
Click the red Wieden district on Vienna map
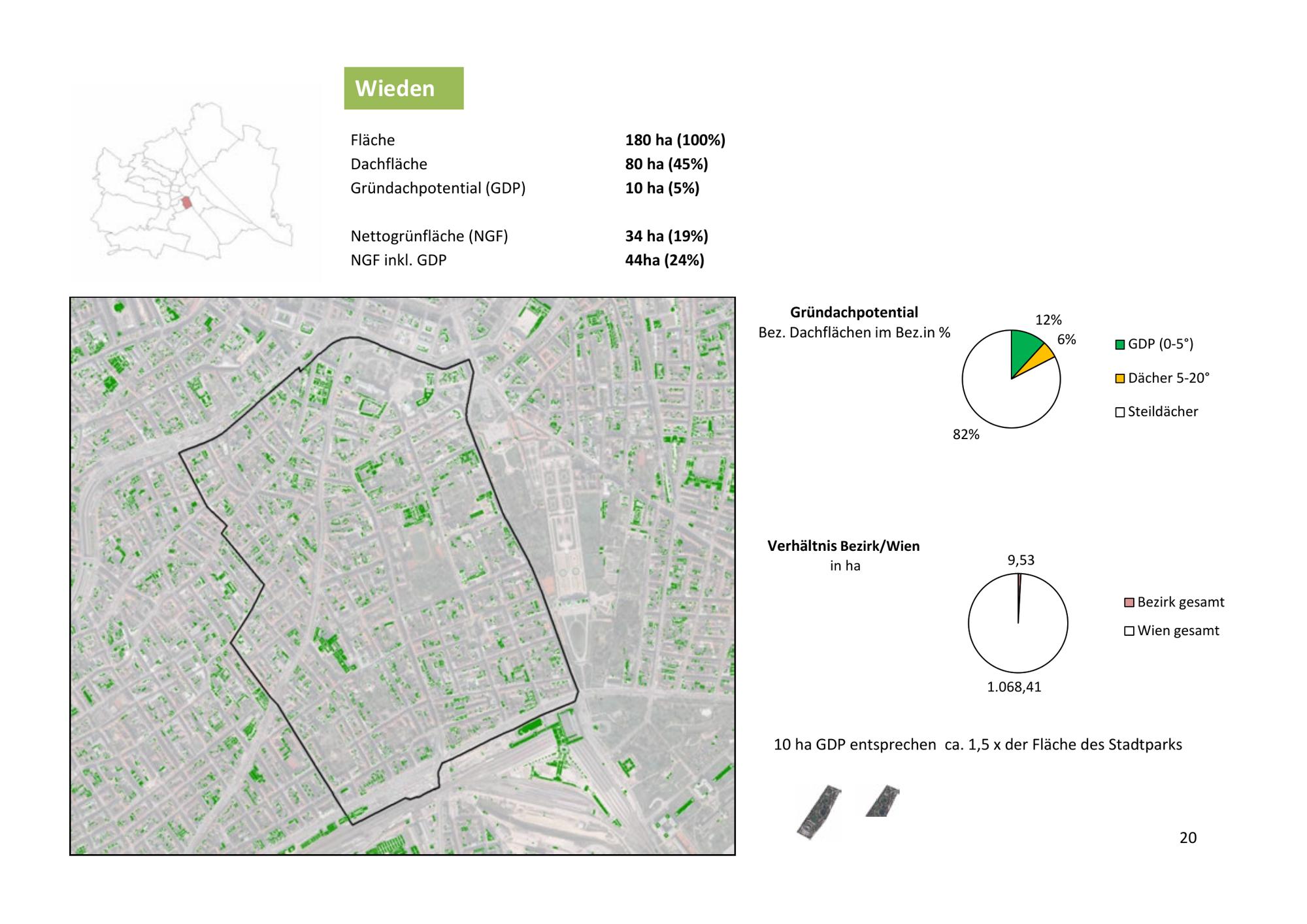click(x=186, y=203)
